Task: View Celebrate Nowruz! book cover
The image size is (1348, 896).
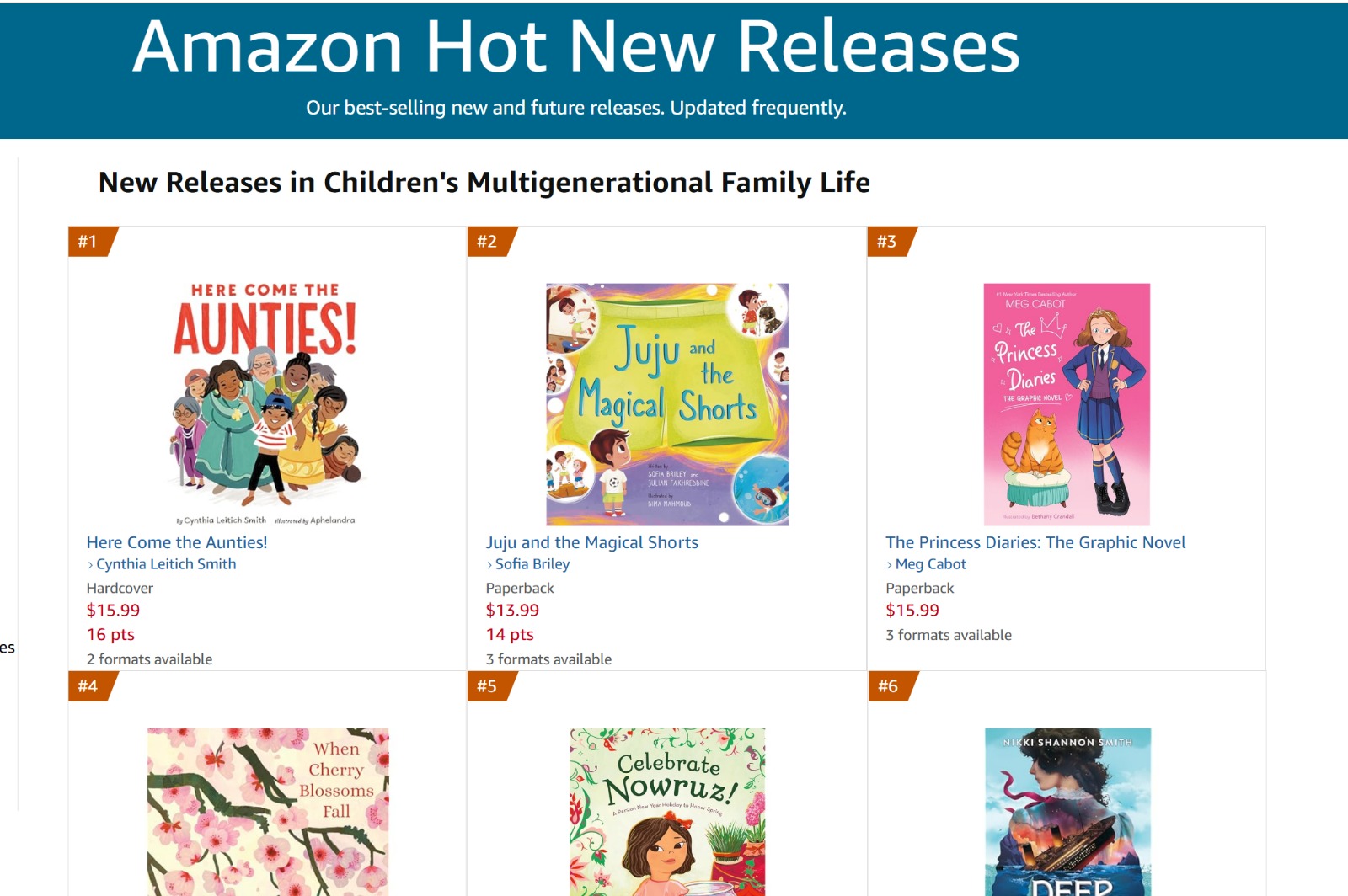Action: coord(667,811)
